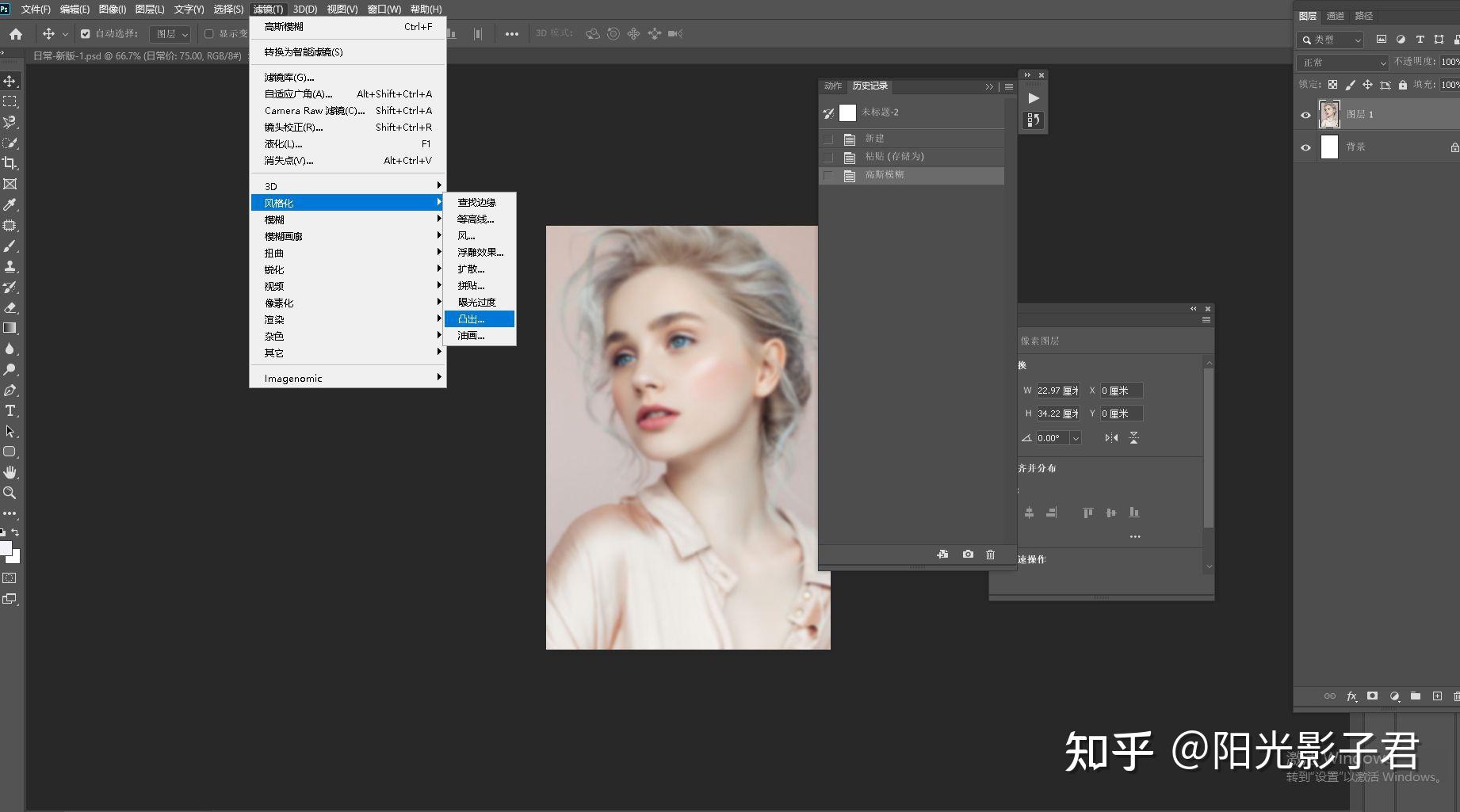Image resolution: width=1460 pixels, height=812 pixels.
Task: Expand the 扭曲 filter submenu
Action: (347, 253)
